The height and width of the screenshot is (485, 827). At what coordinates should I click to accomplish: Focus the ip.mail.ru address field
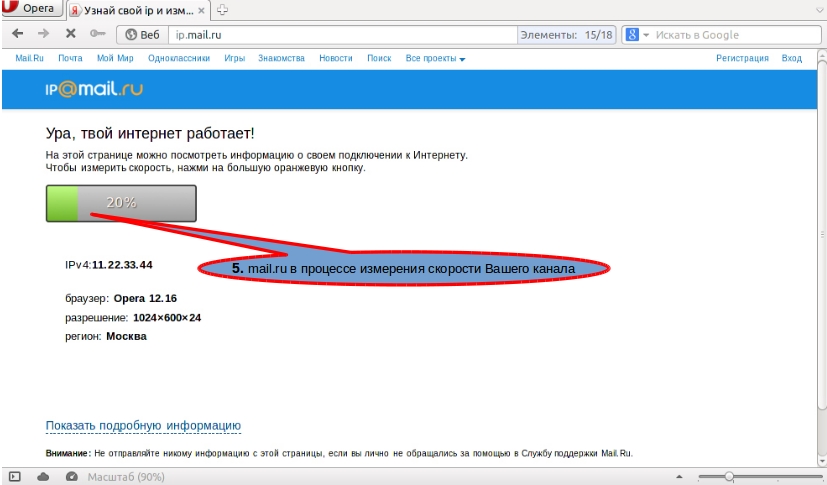(343, 35)
